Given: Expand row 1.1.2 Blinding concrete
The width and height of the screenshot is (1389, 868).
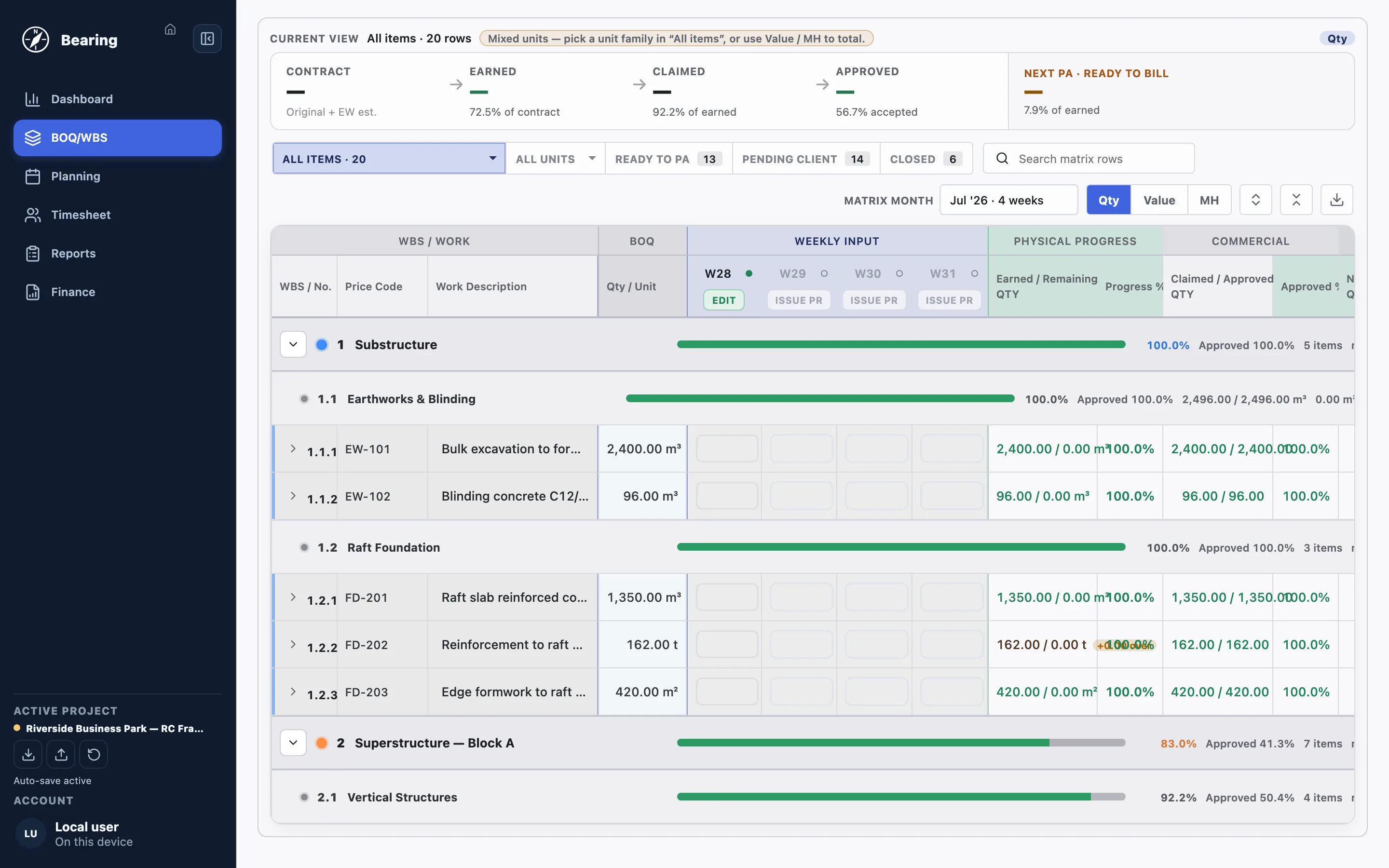Looking at the screenshot, I should point(293,495).
